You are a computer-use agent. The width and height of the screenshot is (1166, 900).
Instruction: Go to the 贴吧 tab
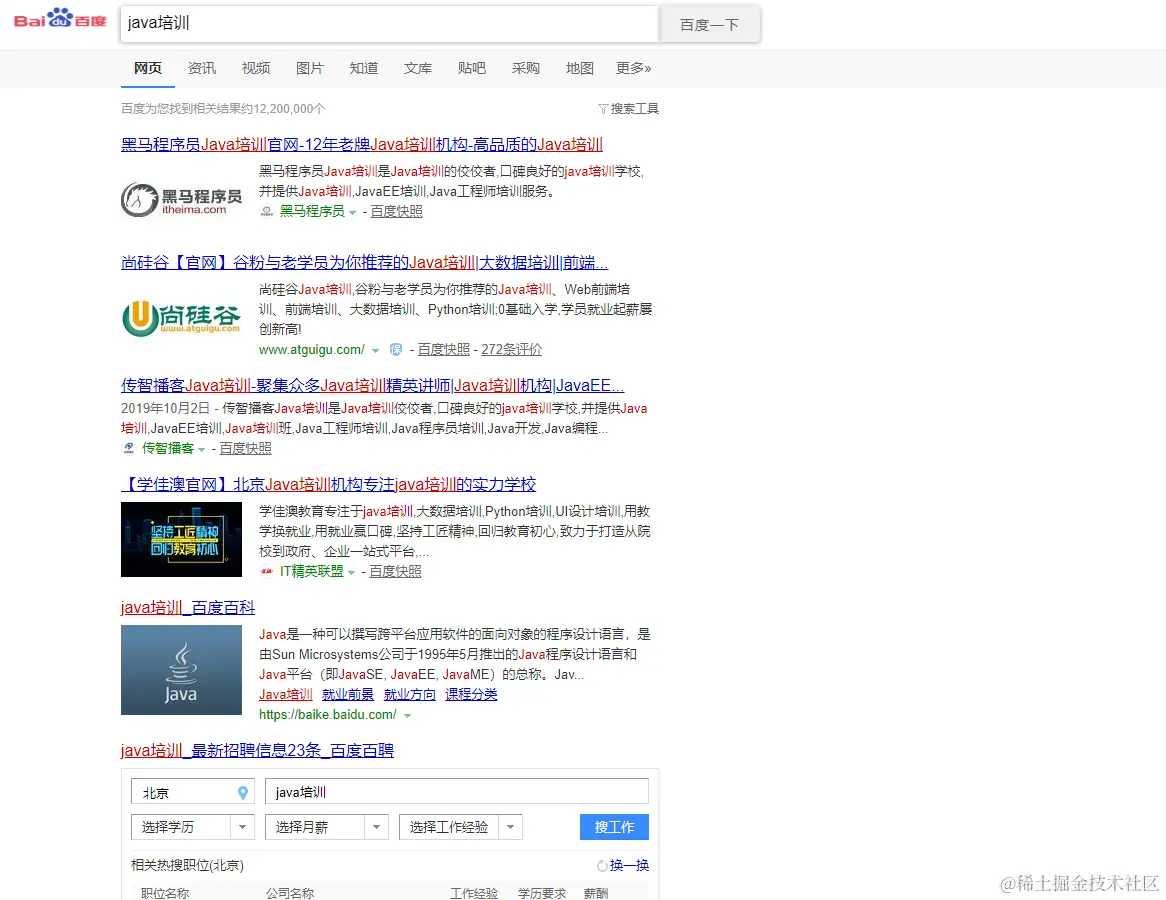click(471, 68)
